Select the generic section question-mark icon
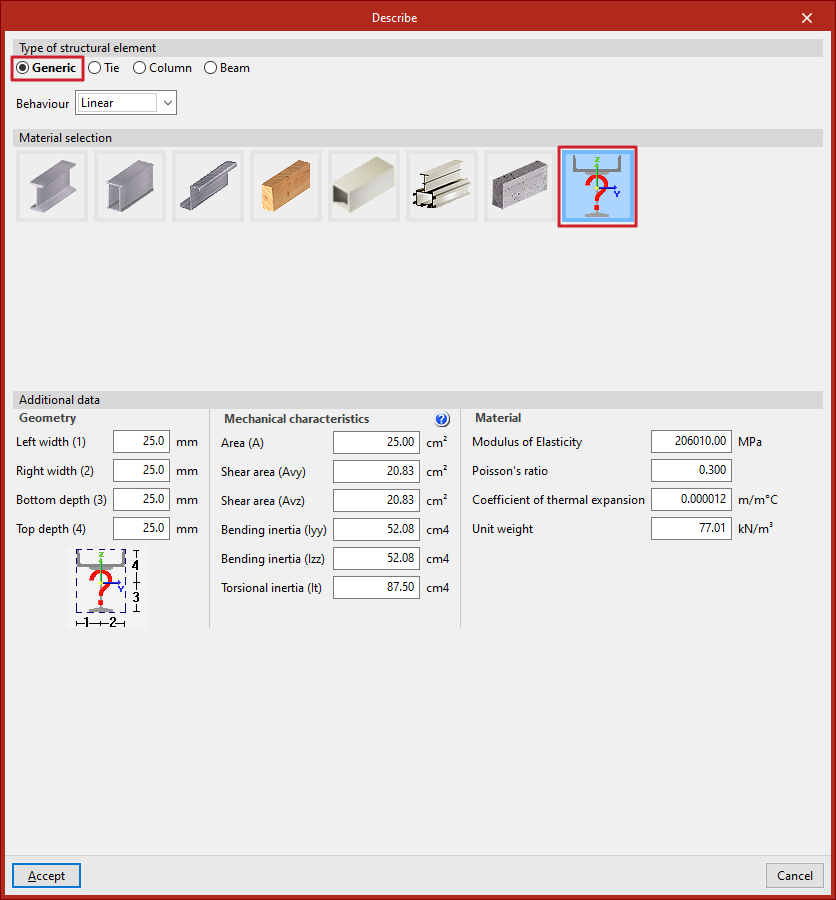Screen dimensions: 836x900 coord(597,187)
